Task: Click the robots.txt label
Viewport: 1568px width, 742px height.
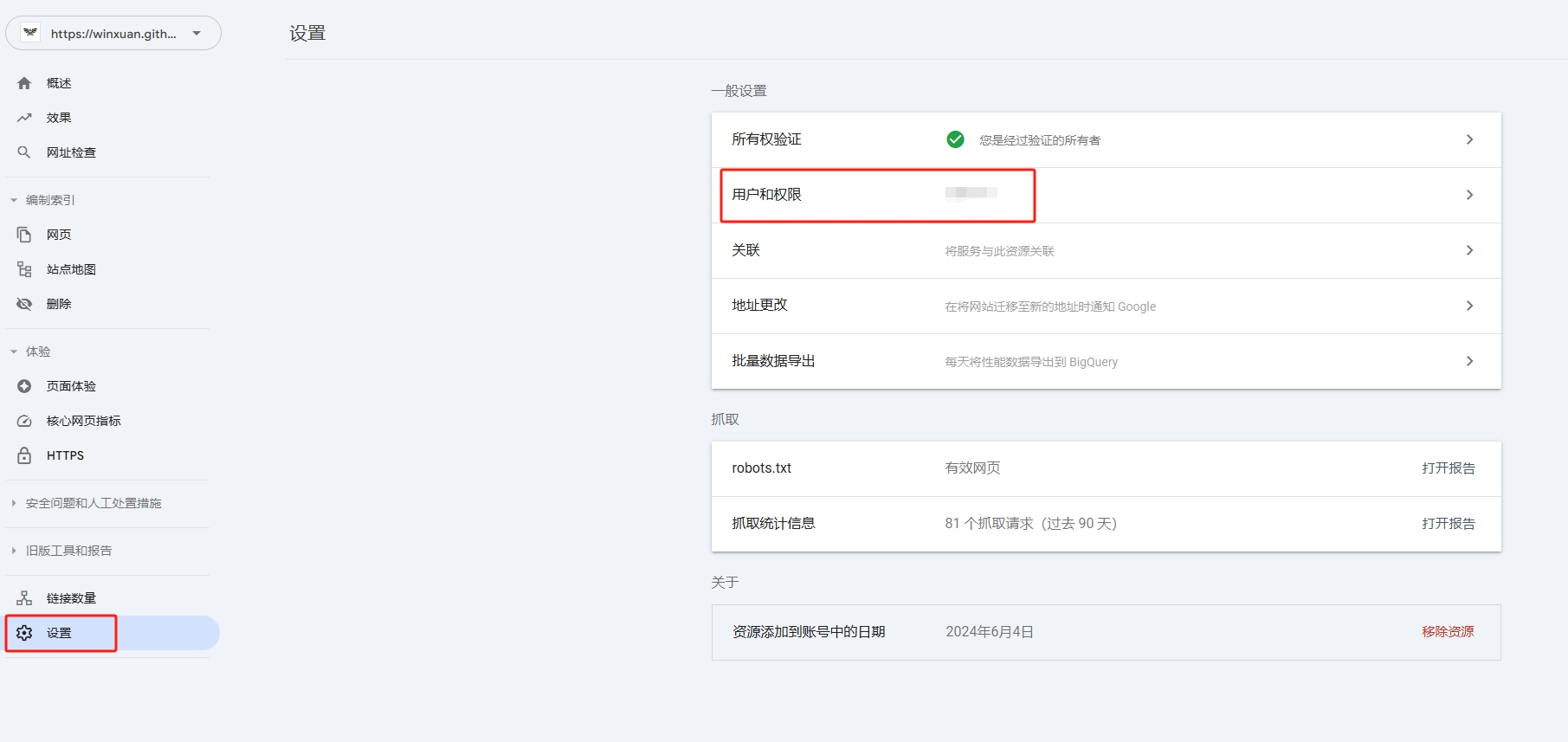Action: [761, 468]
